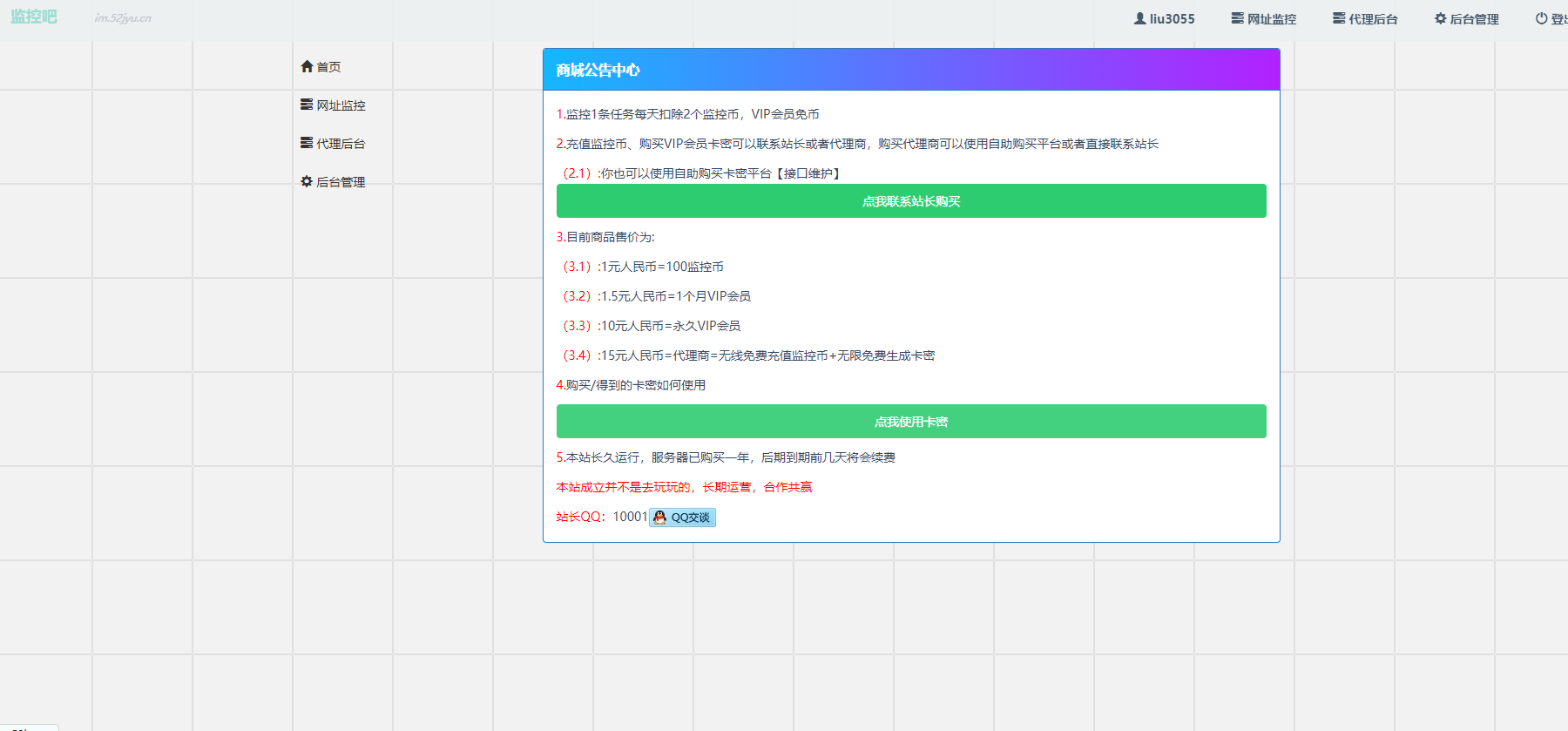
Task: Click the QQ penguin icon next to 10001
Action: click(x=659, y=518)
